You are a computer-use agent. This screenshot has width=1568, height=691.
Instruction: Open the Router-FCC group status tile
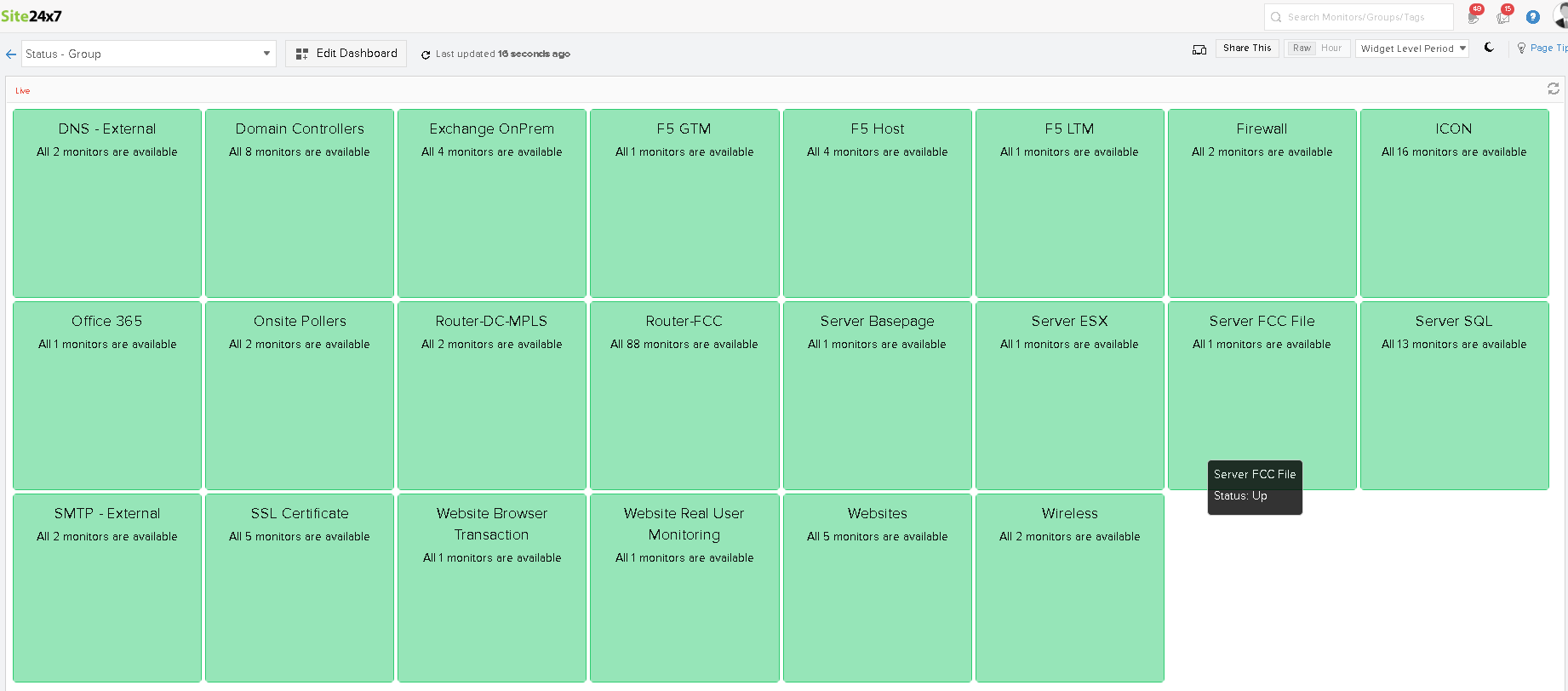(684, 395)
